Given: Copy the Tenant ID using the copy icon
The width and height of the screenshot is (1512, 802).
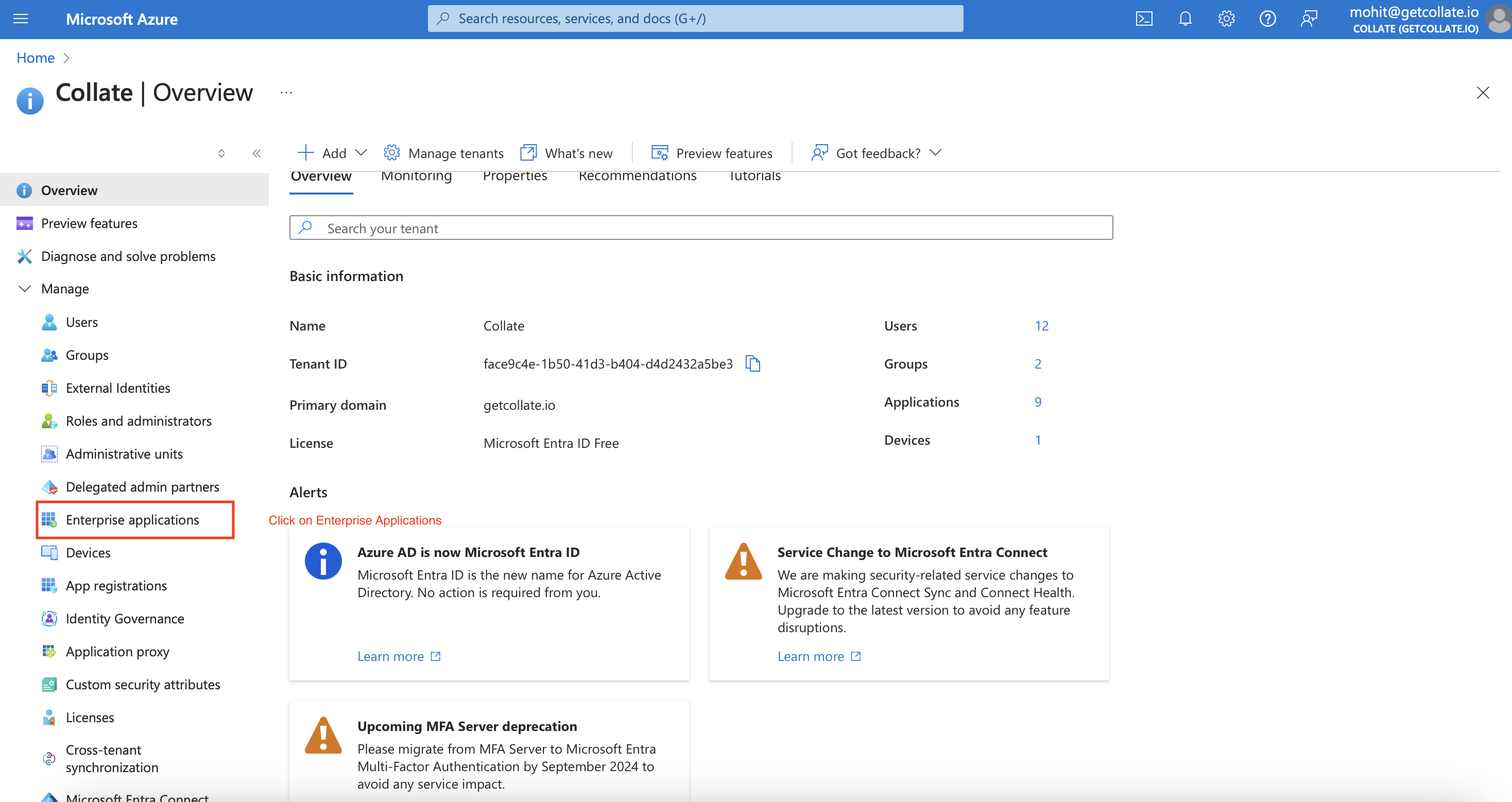Looking at the screenshot, I should (x=753, y=363).
